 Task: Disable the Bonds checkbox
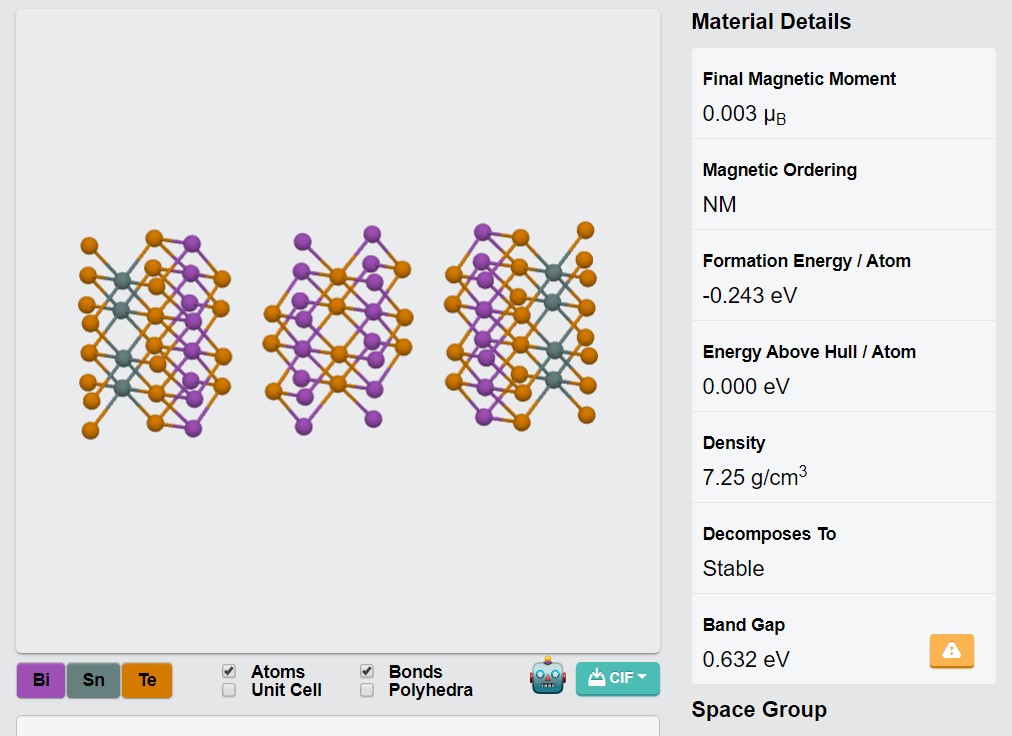coord(367,671)
